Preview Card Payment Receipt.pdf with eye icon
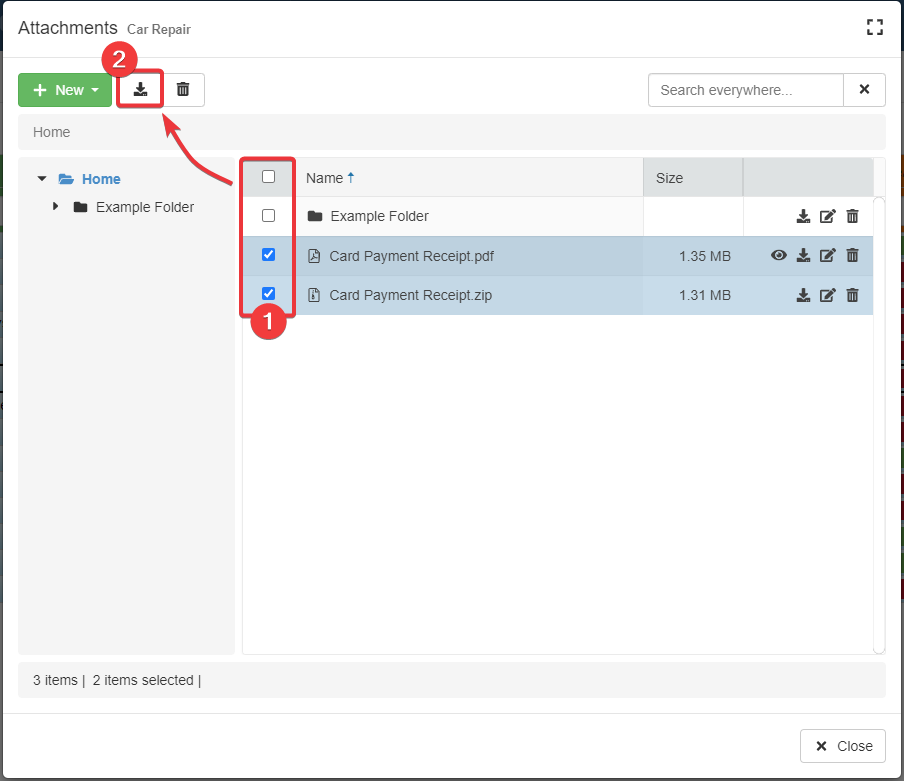The image size is (904, 781). (779, 256)
